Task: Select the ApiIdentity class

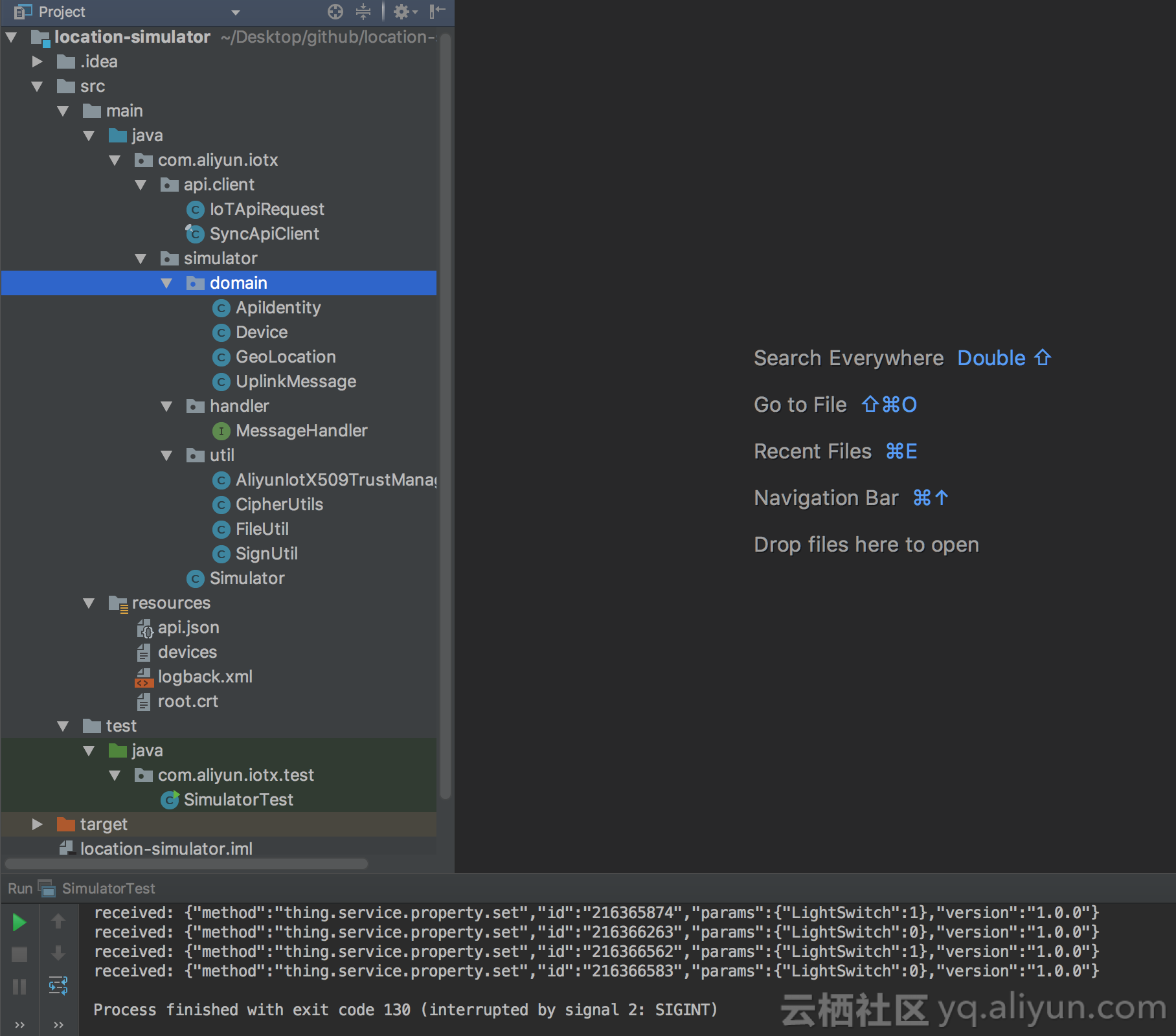Action: click(278, 308)
